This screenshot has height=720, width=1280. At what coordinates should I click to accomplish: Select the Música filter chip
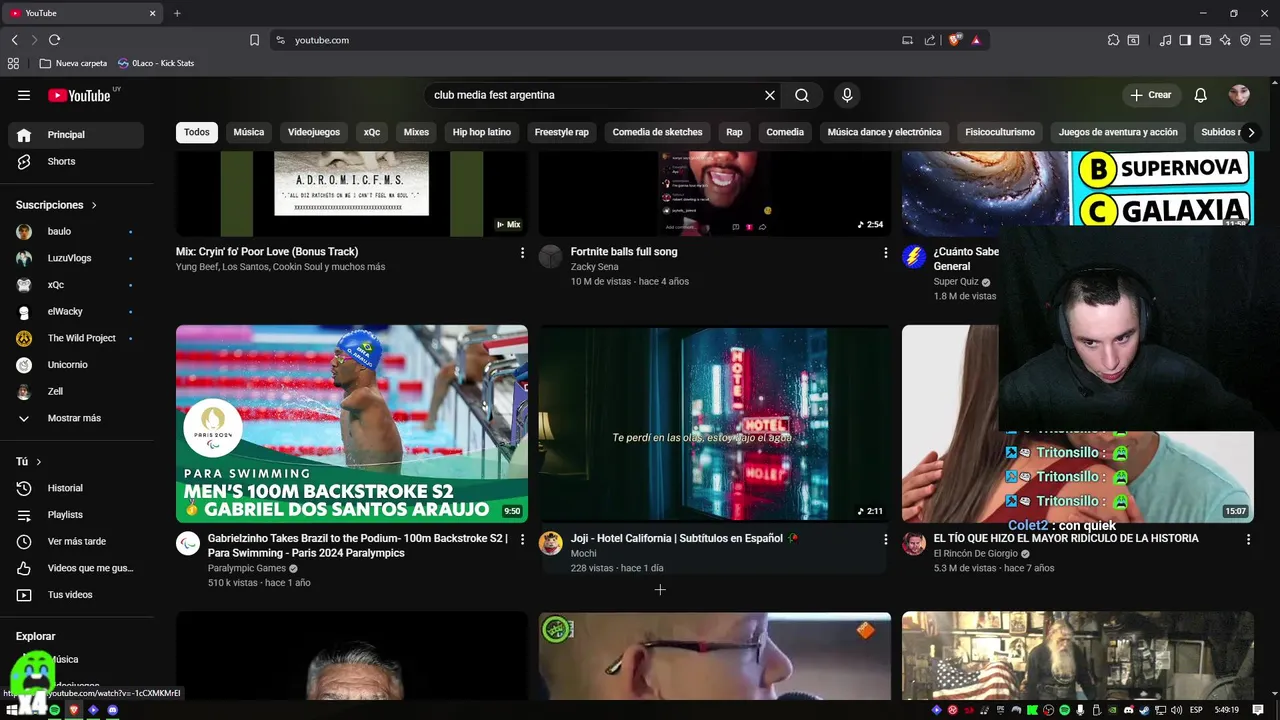point(249,132)
